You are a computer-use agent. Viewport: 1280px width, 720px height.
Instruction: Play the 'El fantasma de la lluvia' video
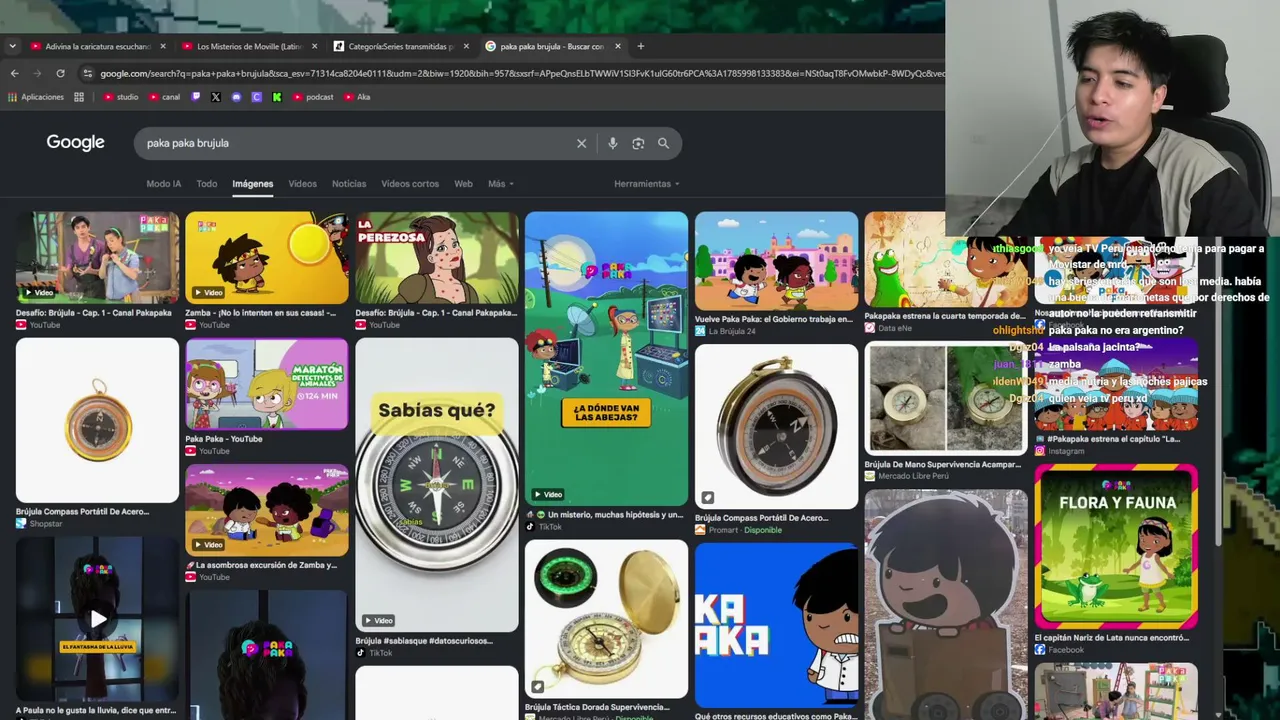tap(98, 619)
